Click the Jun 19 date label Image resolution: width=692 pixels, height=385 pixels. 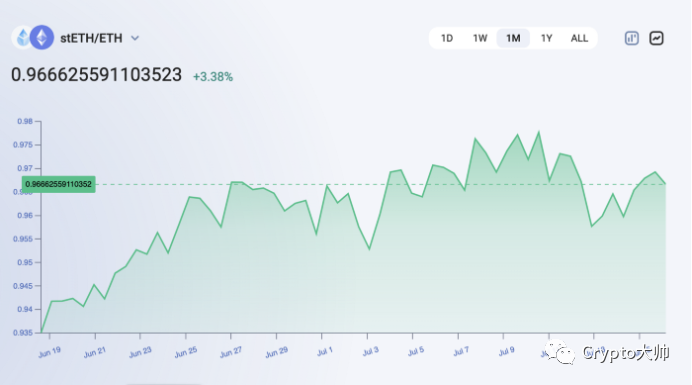coord(49,352)
